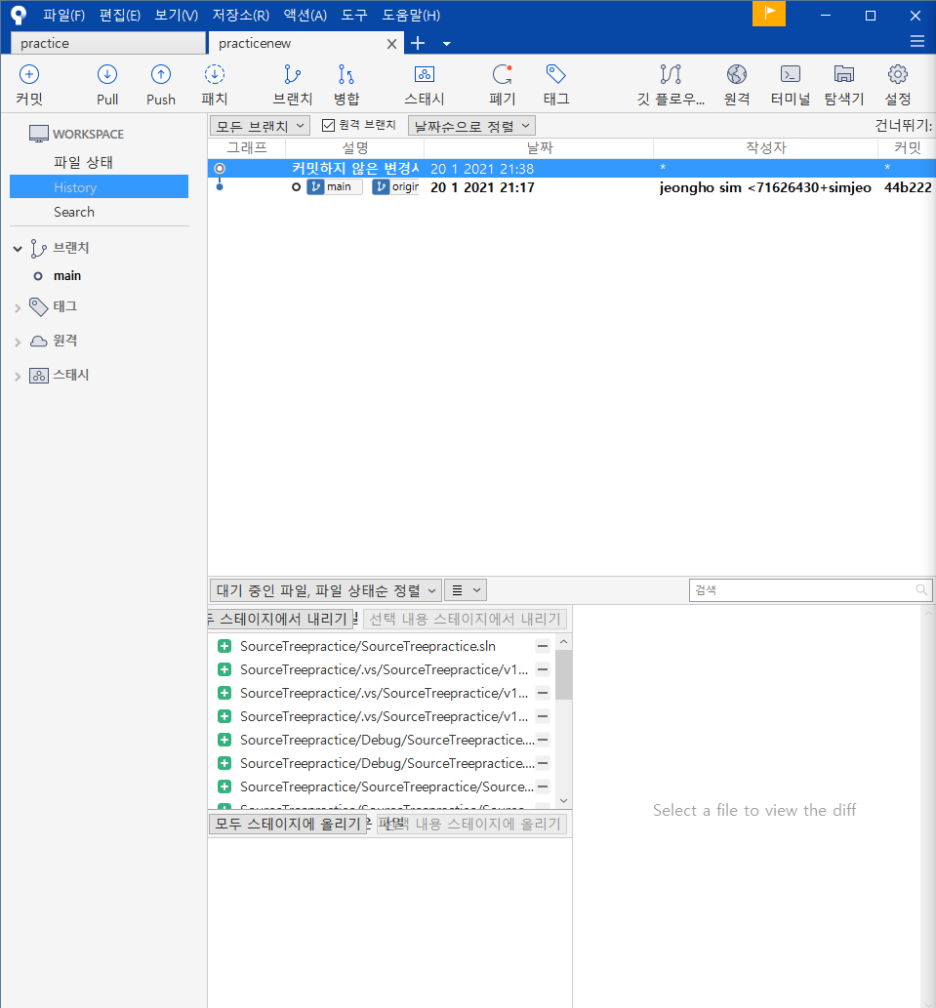Viewport: 936px width, 1008px height.
Task: Select the 커밋하지 않은 변경사항 row
Action: [571, 168]
